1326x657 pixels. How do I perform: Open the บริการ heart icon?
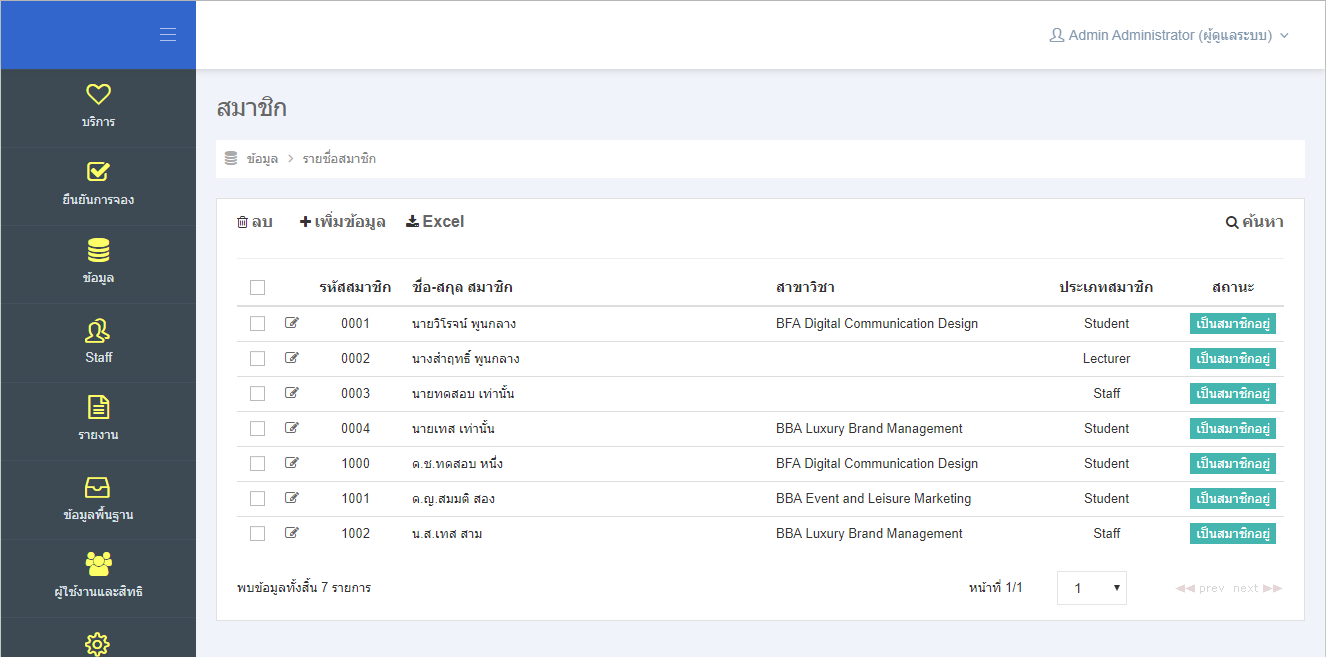(x=98, y=94)
